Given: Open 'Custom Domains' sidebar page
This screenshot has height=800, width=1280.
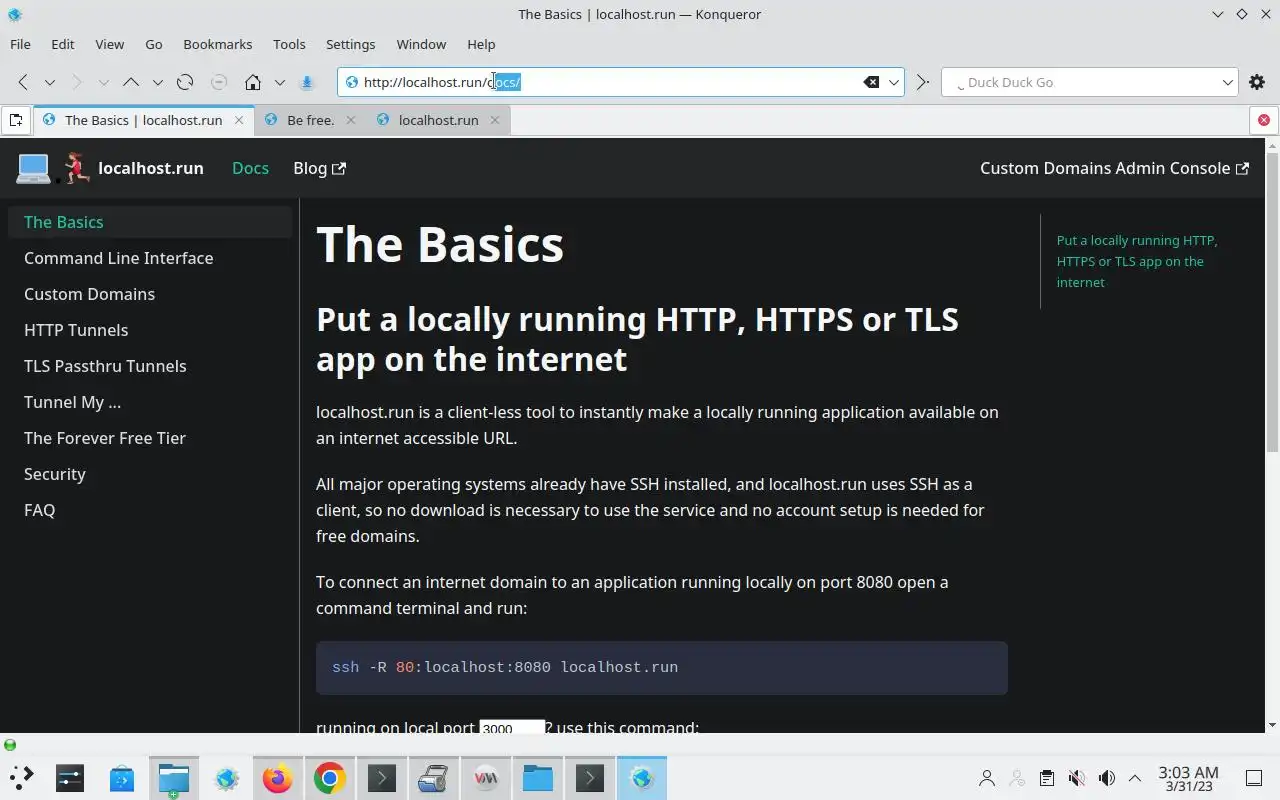Looking at the screenshot, I should click(150, 294).
